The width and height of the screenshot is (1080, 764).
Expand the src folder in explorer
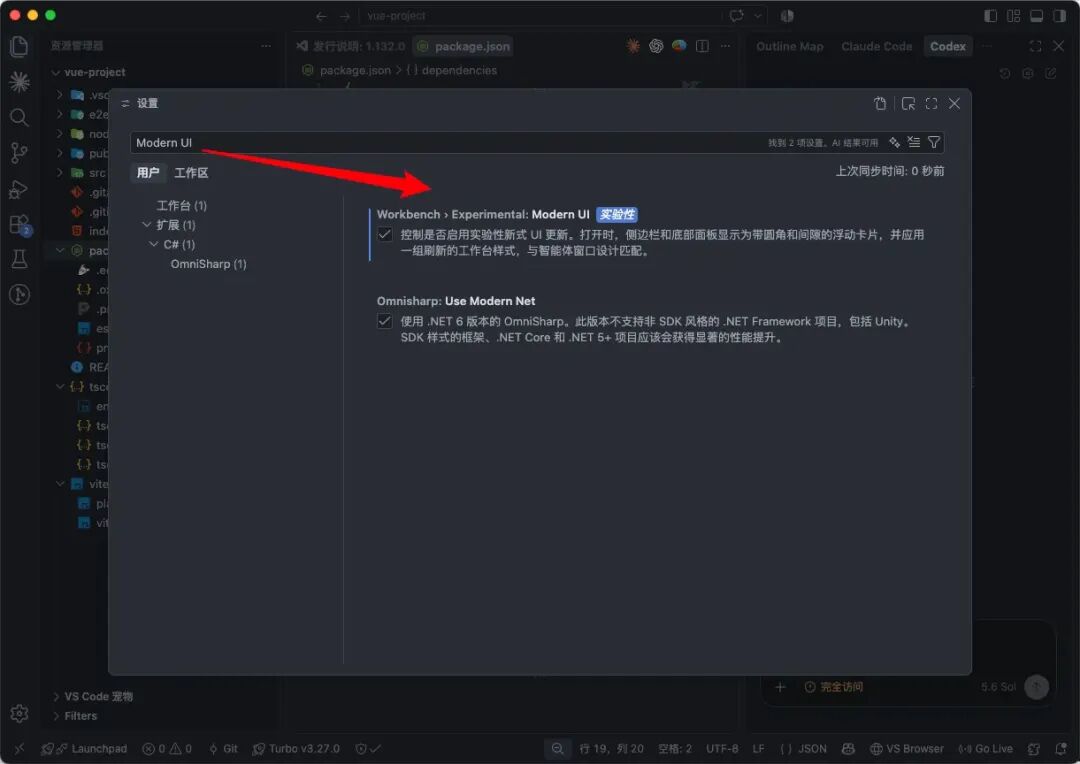pyautogui.click(x=60, y=172)
